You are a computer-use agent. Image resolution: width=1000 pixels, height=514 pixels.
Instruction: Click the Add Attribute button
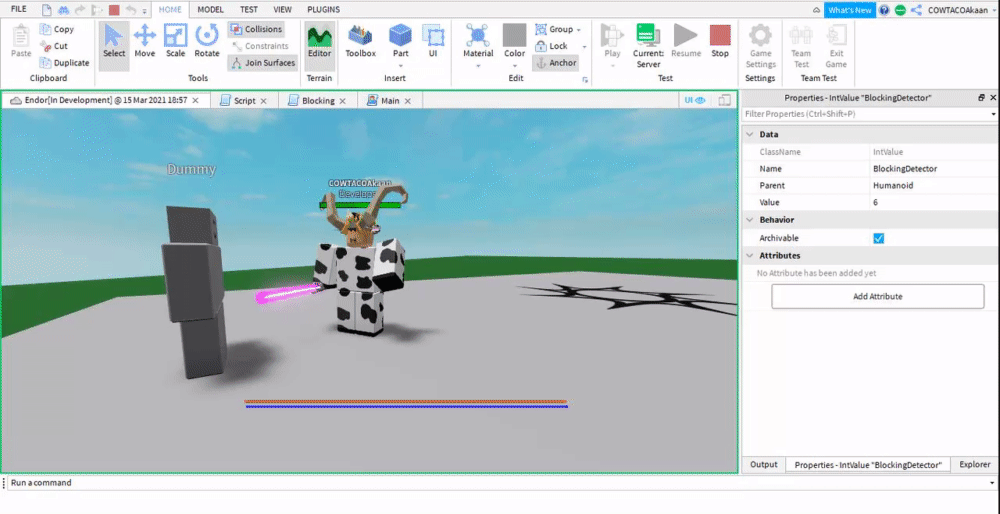[878, 297]
